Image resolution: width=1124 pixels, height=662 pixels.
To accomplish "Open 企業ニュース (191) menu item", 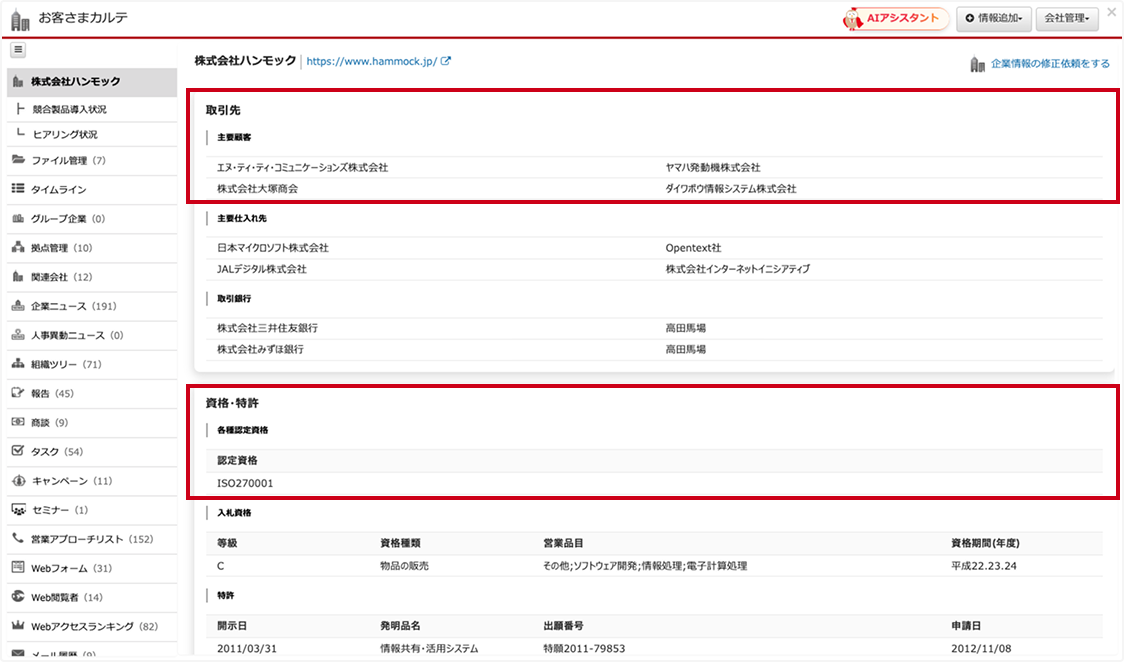I will [x=73, y=306].
